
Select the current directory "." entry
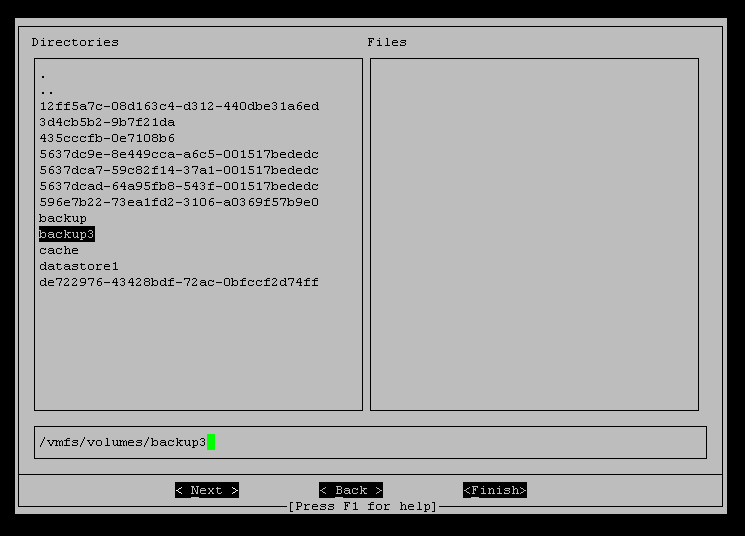pos(43,75)
